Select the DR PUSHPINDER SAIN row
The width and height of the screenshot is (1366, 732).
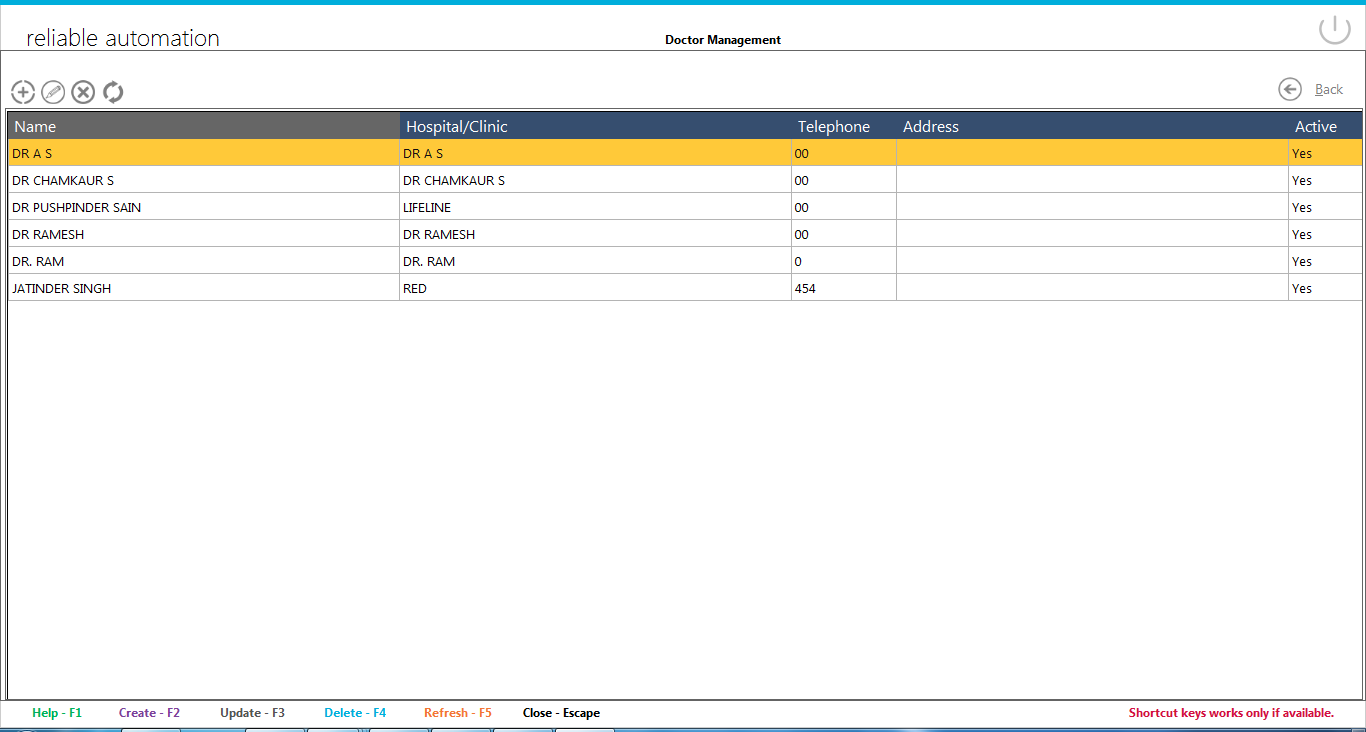tap(685, 207)
